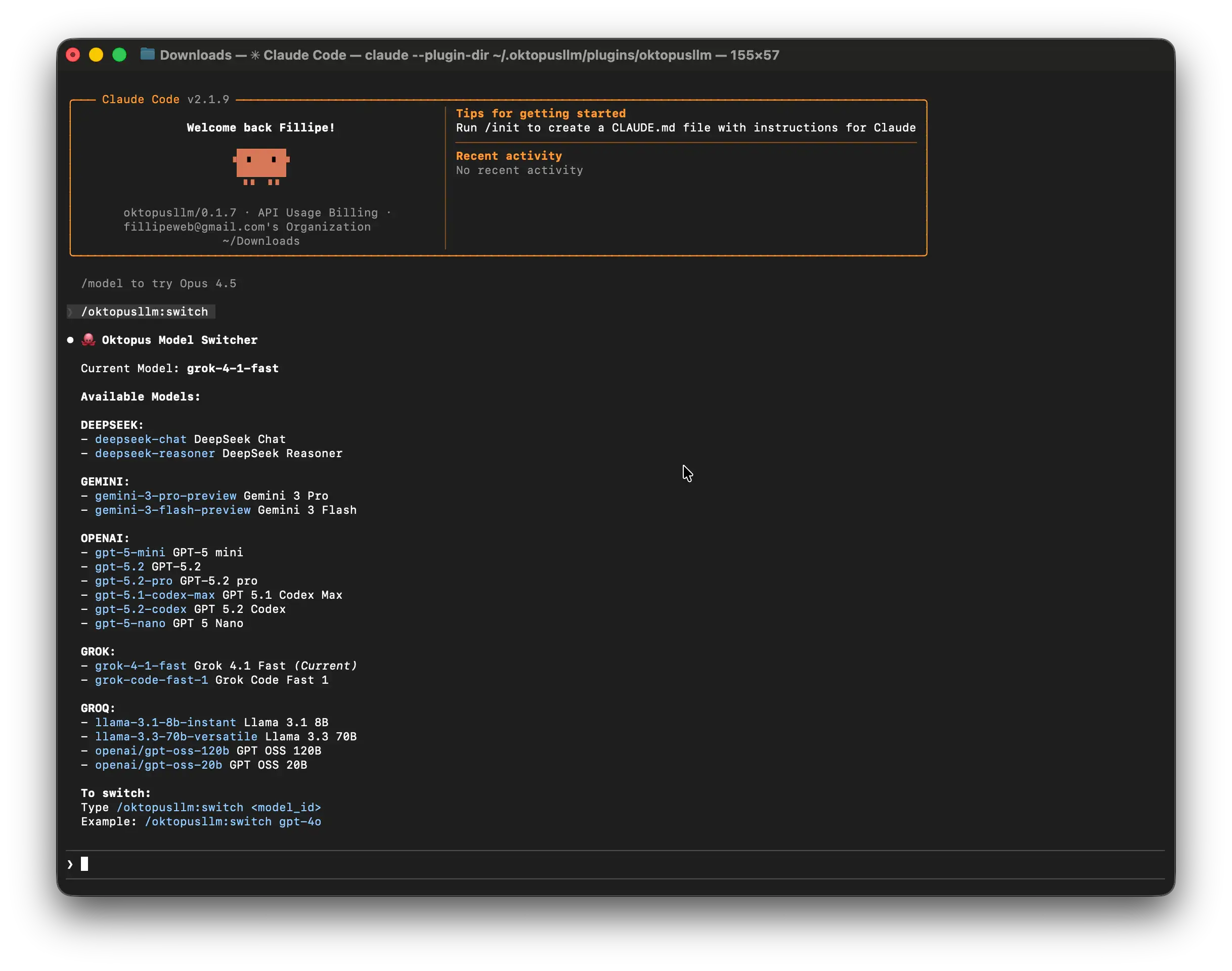Select the current grok-4-1-fast model
Image resolution: width=1232 pixels, height=971 pixels.
coord(140,666)
